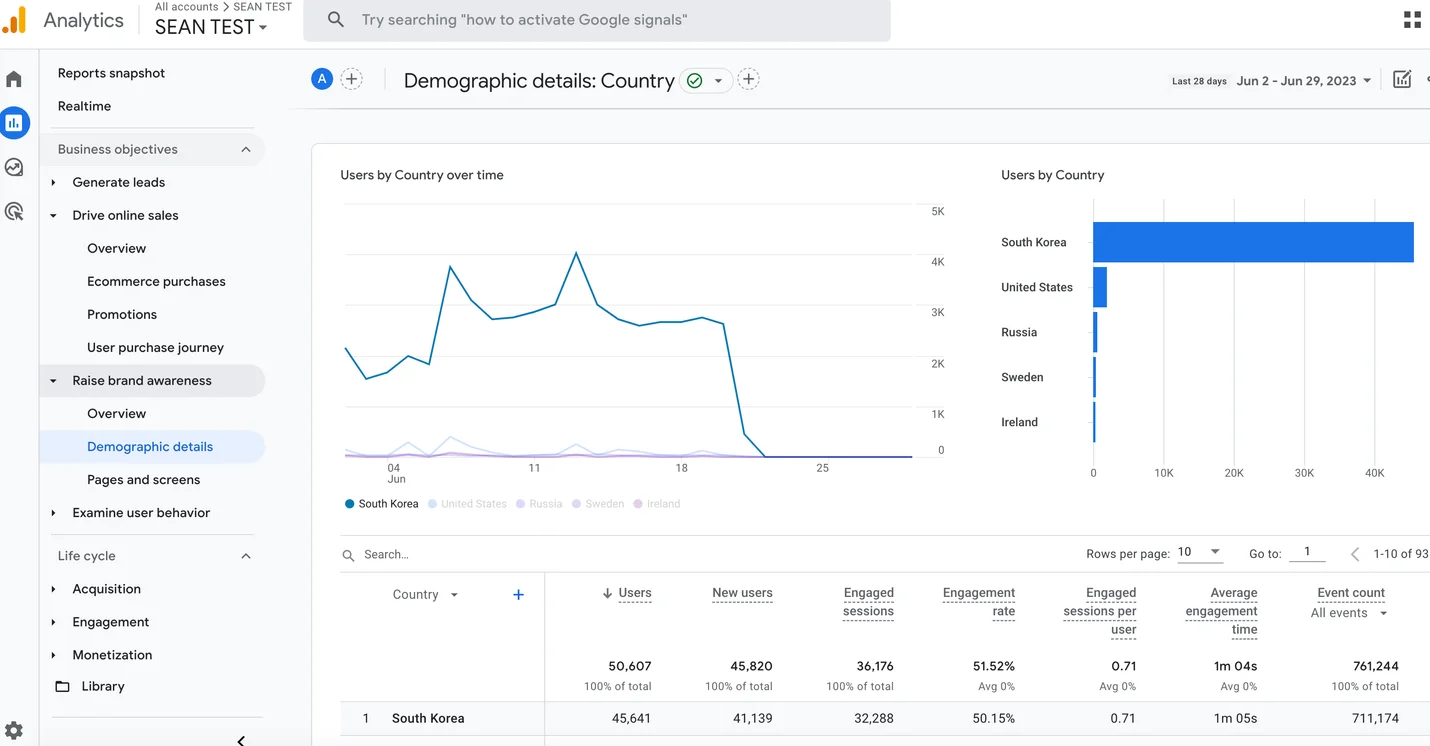Click the search magnifier icon in top bar

coord(336,20)
